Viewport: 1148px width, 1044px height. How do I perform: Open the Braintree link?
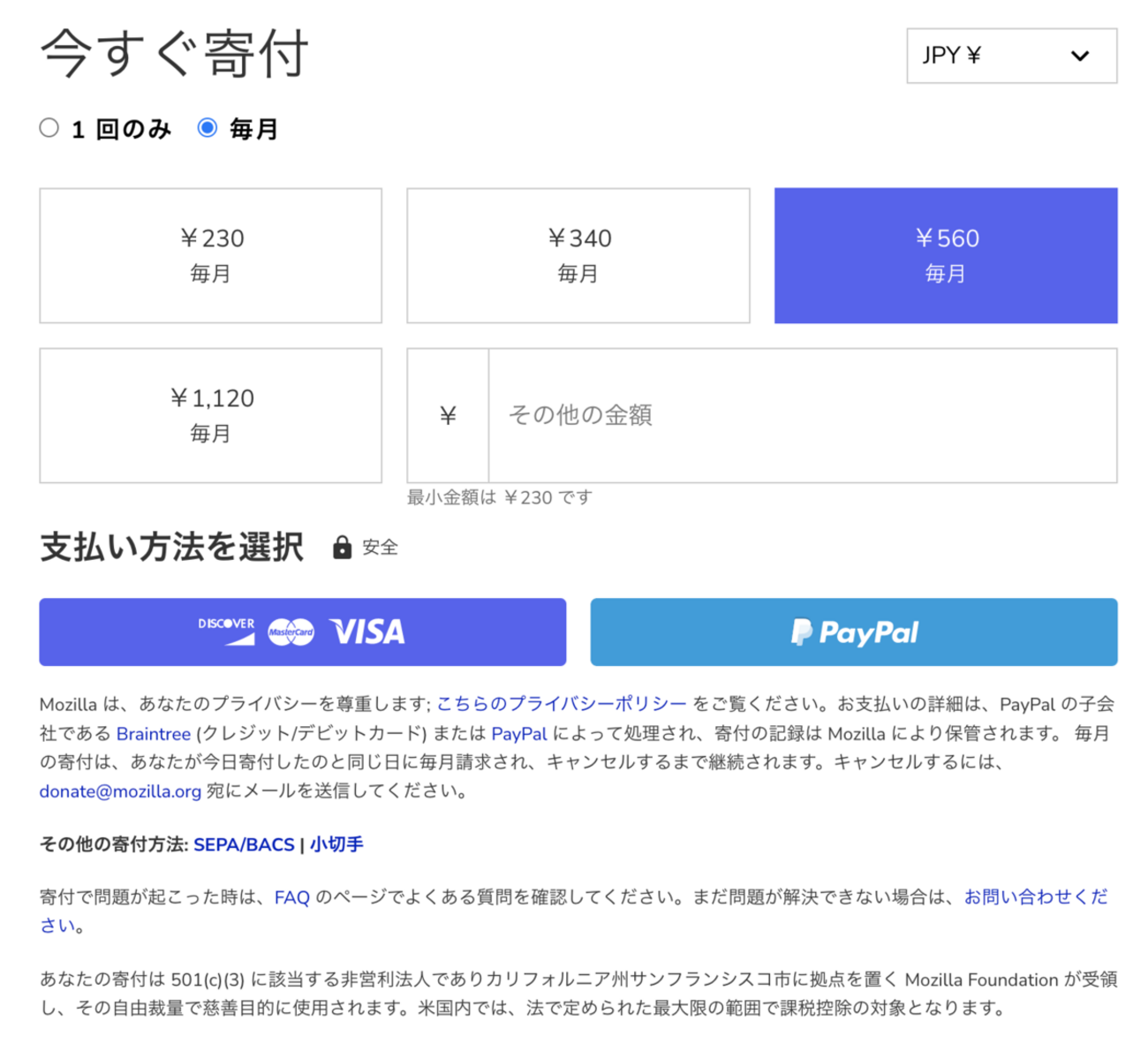[x=154, y=734]
